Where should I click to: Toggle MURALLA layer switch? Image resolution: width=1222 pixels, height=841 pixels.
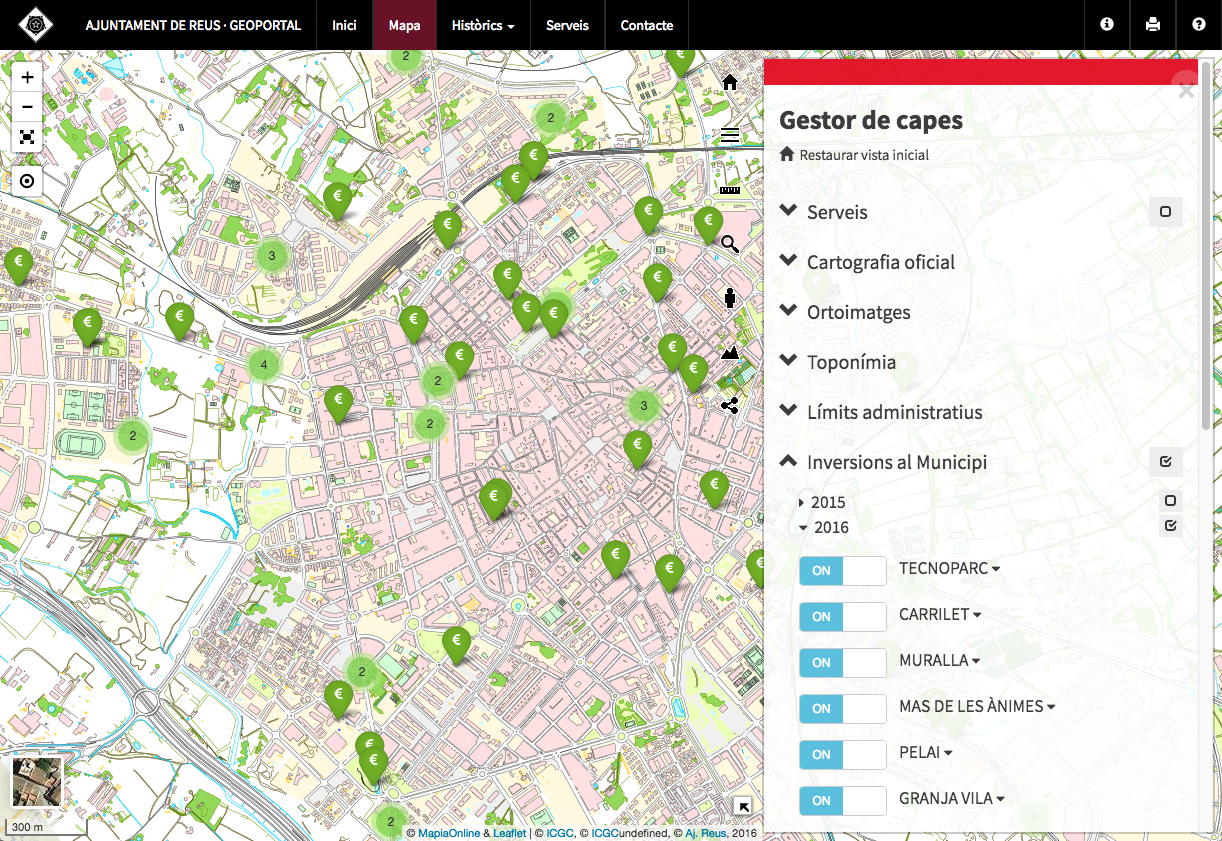(843, 663)
